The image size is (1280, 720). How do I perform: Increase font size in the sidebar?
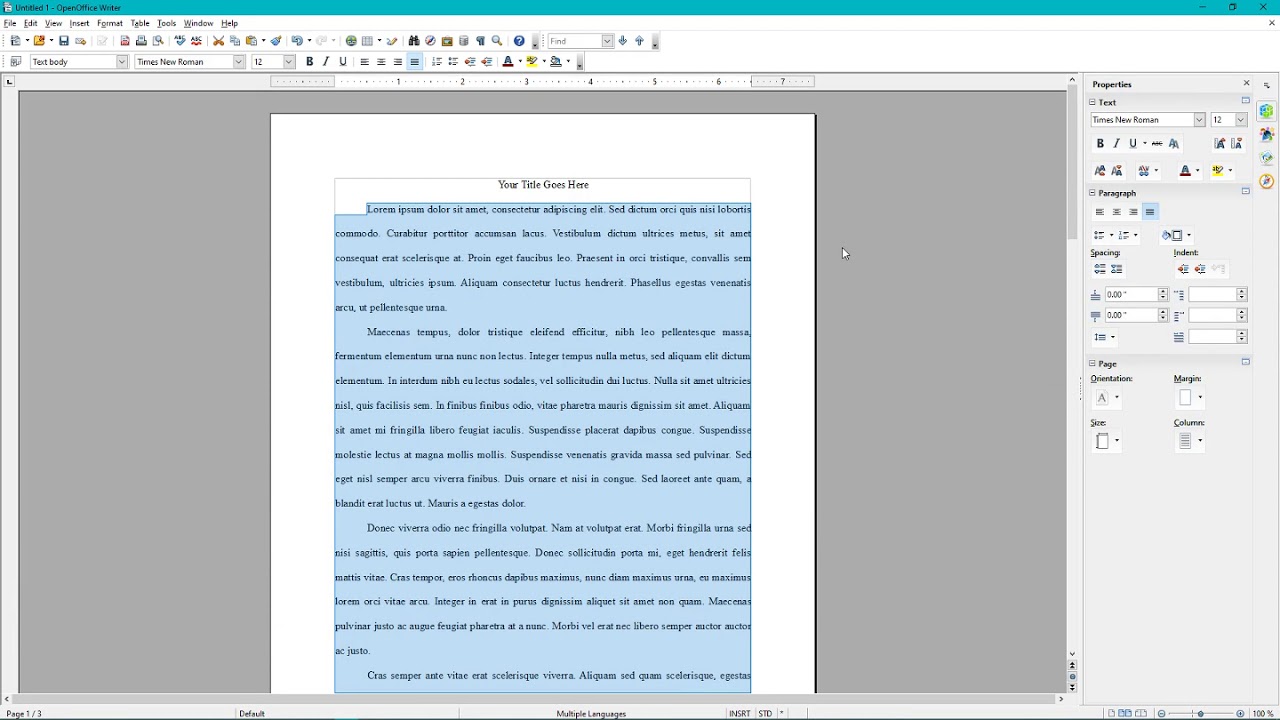1220,143
